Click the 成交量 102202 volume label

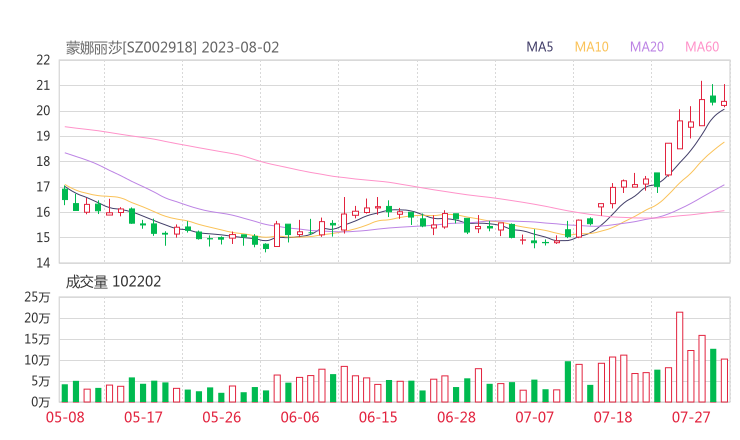click(x=113, y=282)
